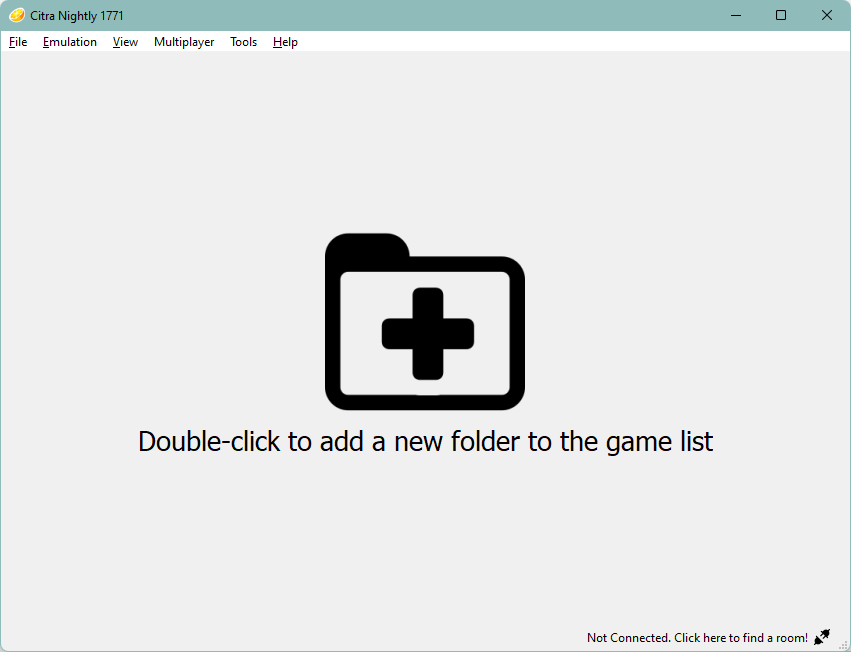Open the Multiplayer menu

(x=184, y=42)
